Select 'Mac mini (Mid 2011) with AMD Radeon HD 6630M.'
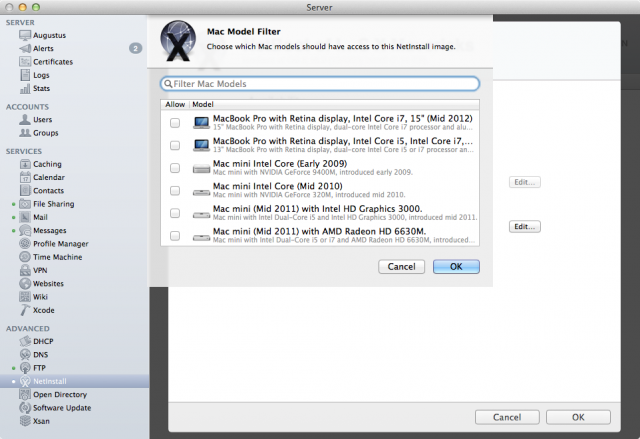Screen dimensions: 640x439 (320, 231)
